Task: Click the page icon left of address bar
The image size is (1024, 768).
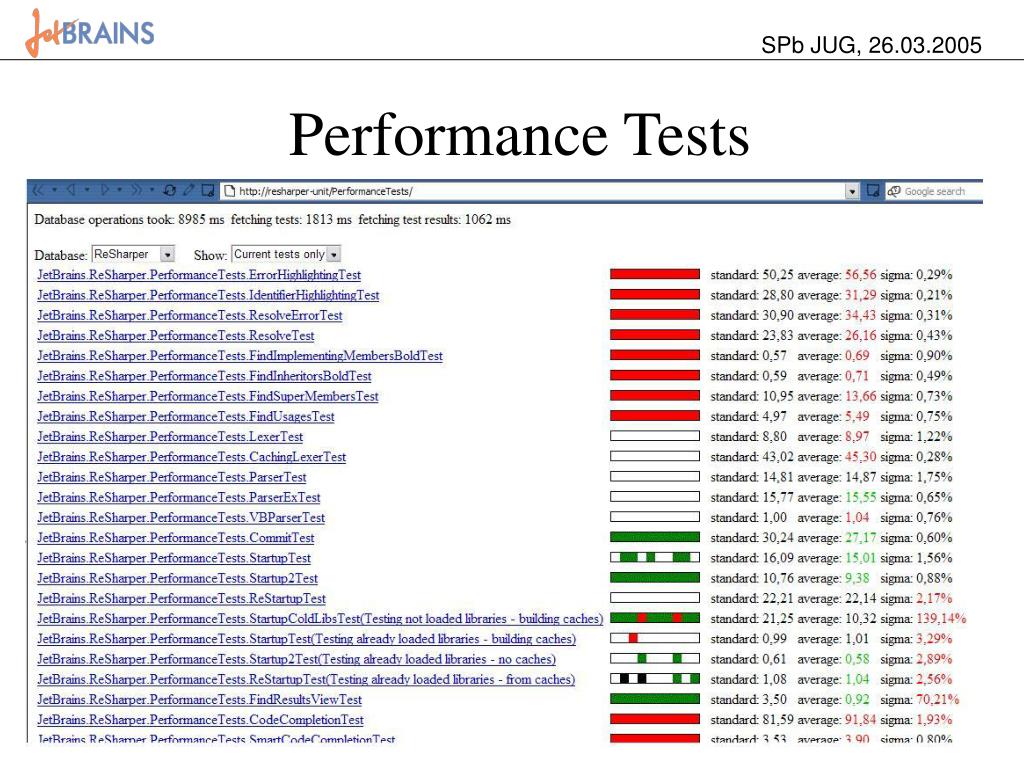Action: pos(208,191)
